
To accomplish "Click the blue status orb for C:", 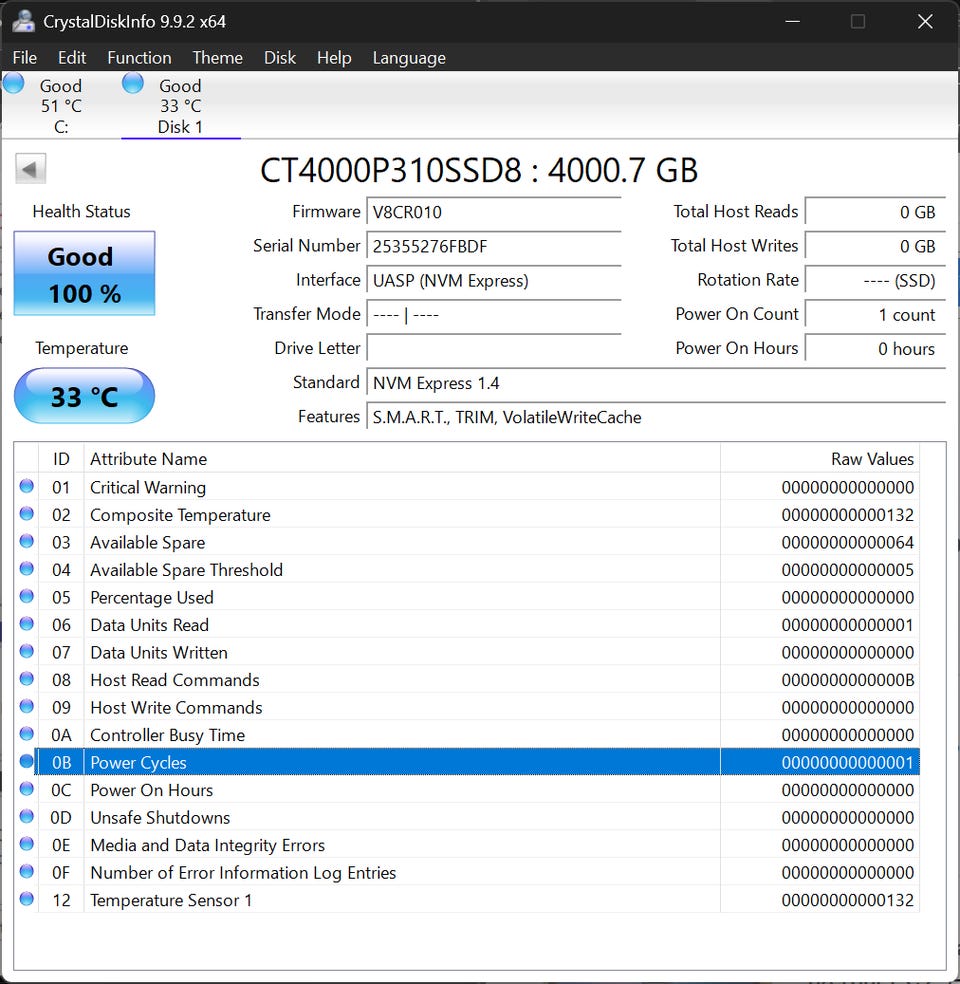I will tap(13, 83).
